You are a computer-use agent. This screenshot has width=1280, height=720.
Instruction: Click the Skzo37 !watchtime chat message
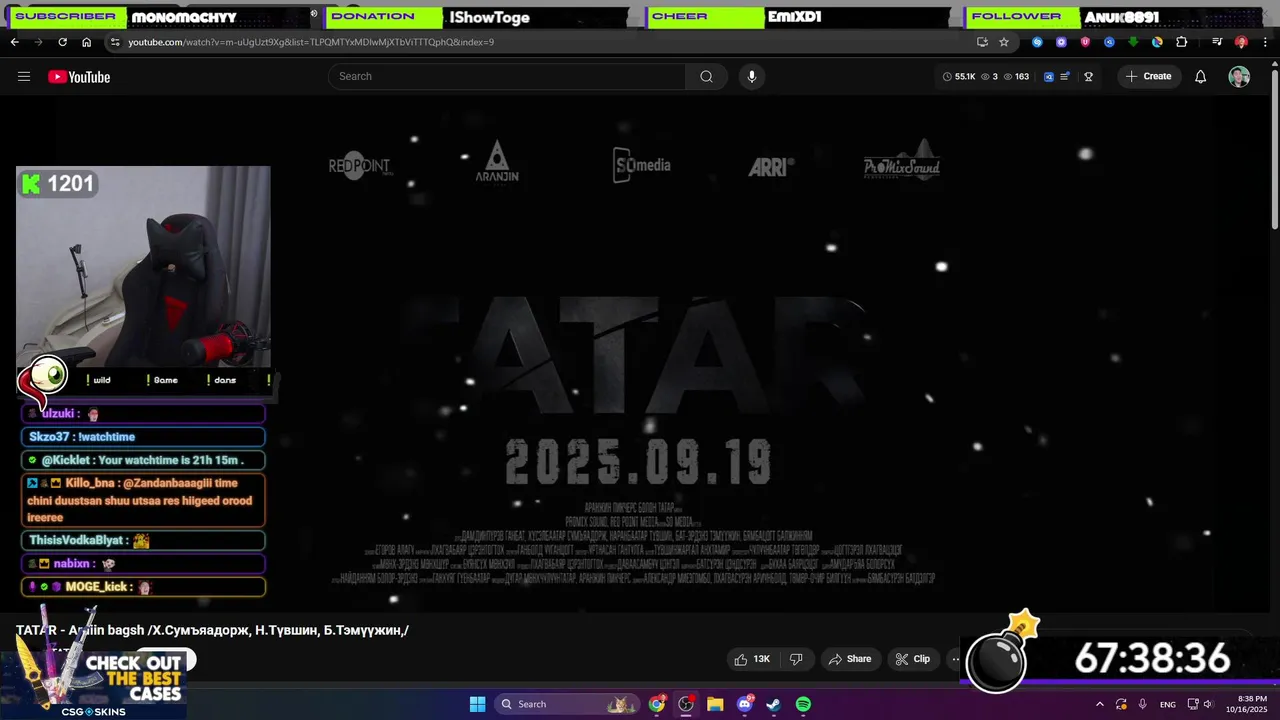(x=143, y=437)
